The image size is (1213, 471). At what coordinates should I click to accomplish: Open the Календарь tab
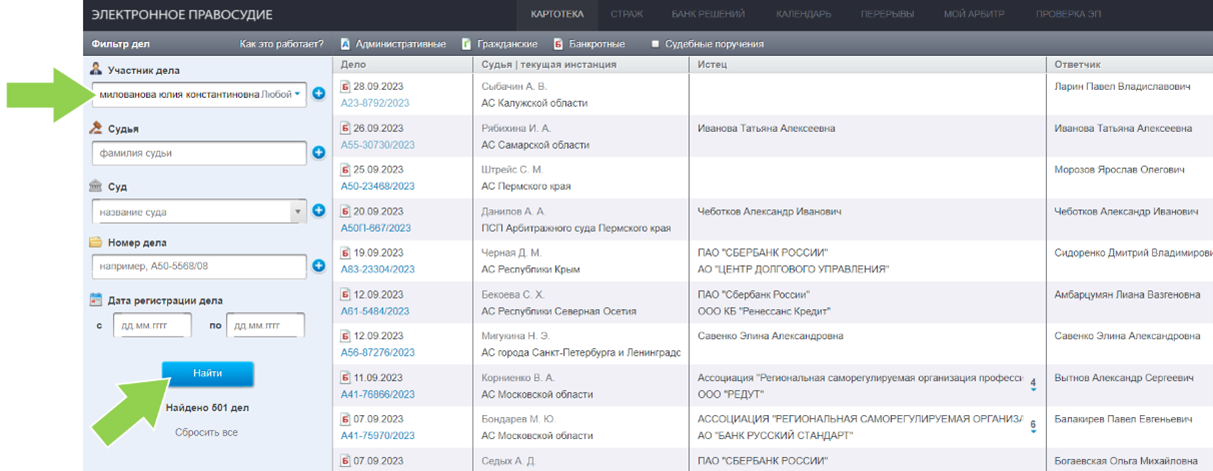pyautogui.click(x=802, y=15)
